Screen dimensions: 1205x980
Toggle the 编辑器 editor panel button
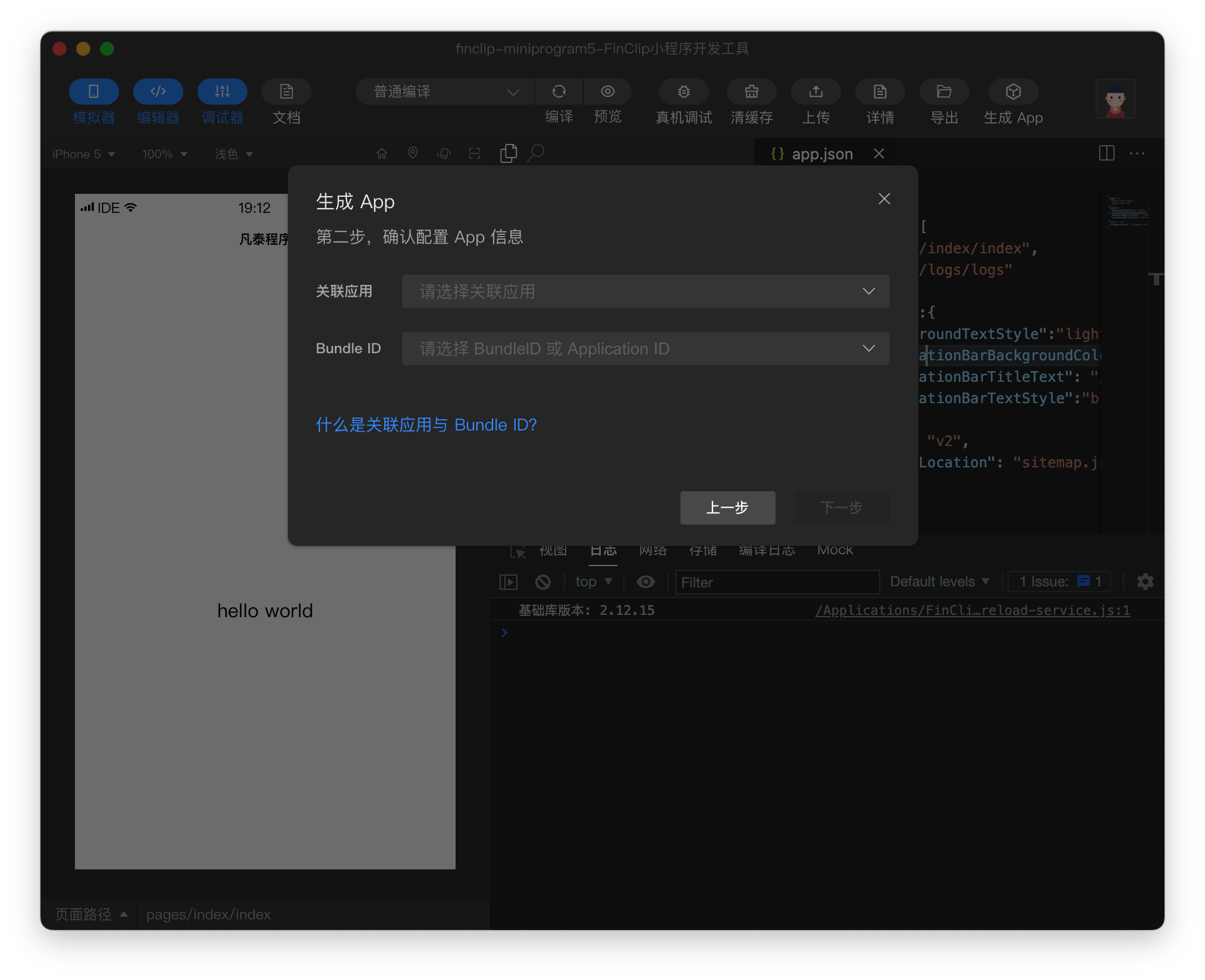click(158, 92)
